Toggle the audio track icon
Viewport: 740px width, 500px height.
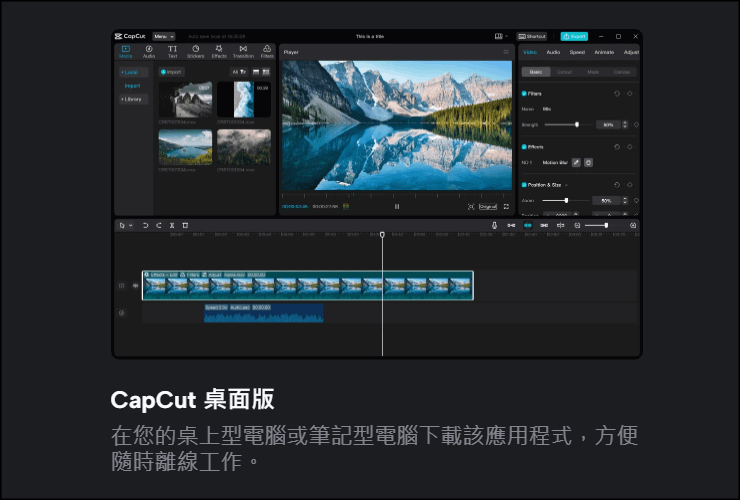(x=122, y=313)
